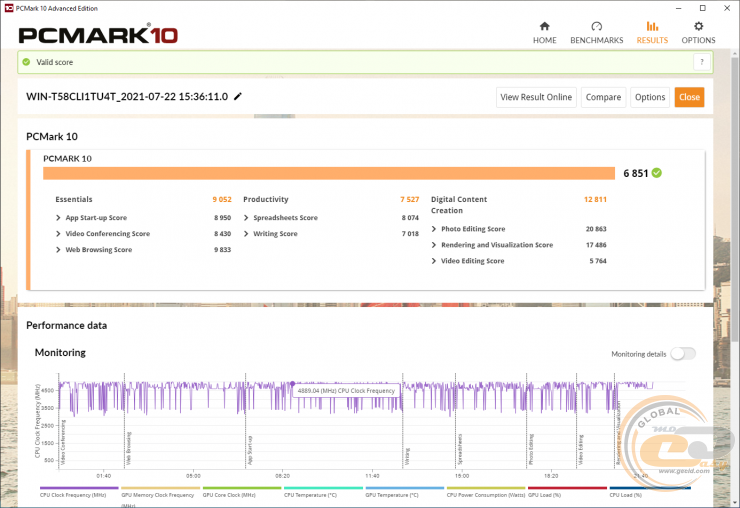Click the App Start-up value 8 950
The height and width of the screenshot is (508, 740).
click(223, 218)
